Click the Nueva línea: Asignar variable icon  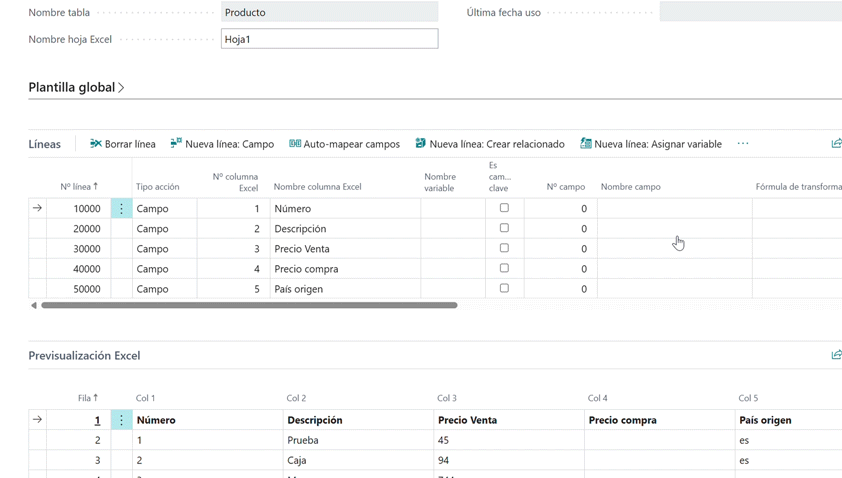tap(586, 144)
